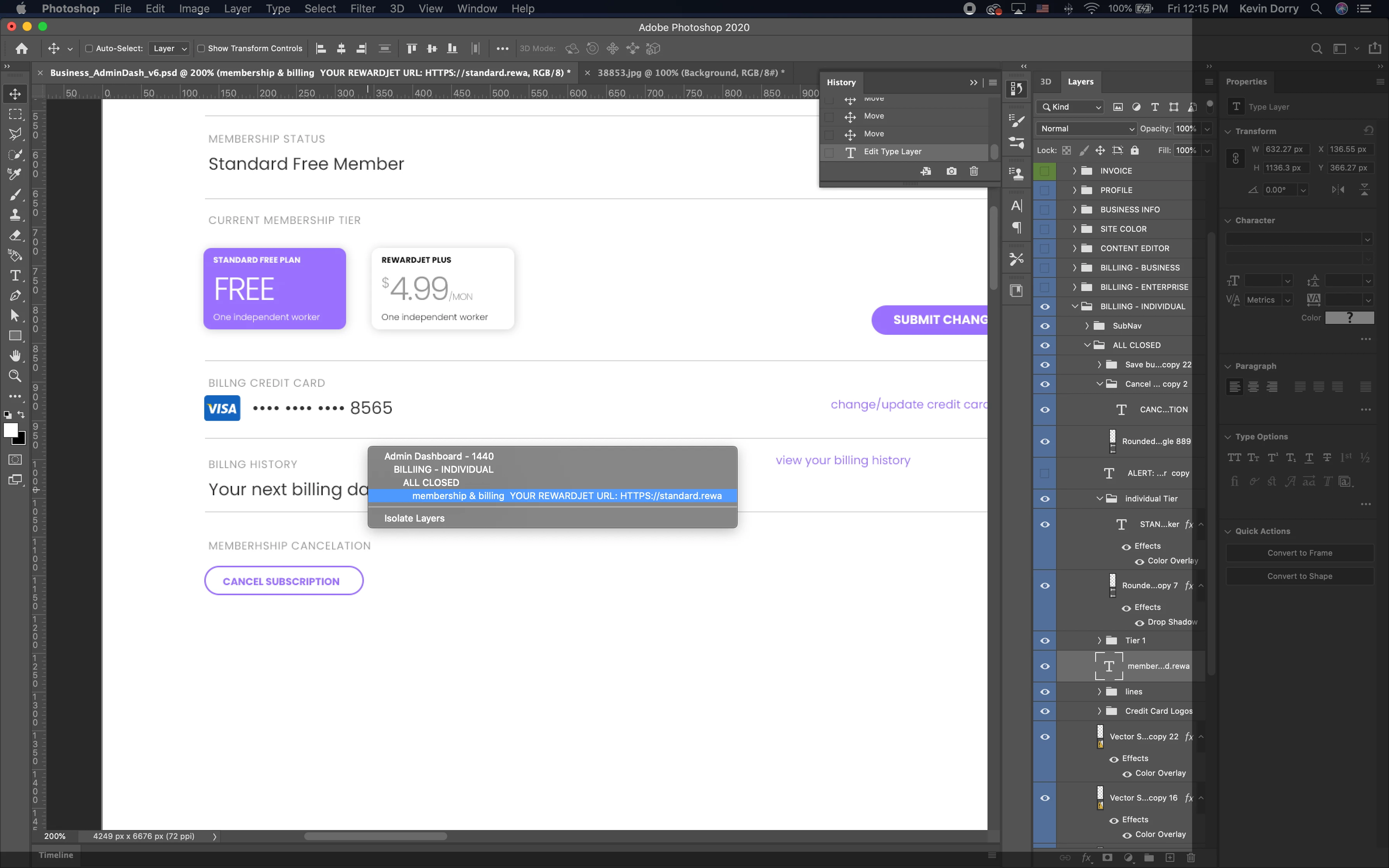Click the Transform width field
Screen dimensions: 1389x868
[1286, 149]
